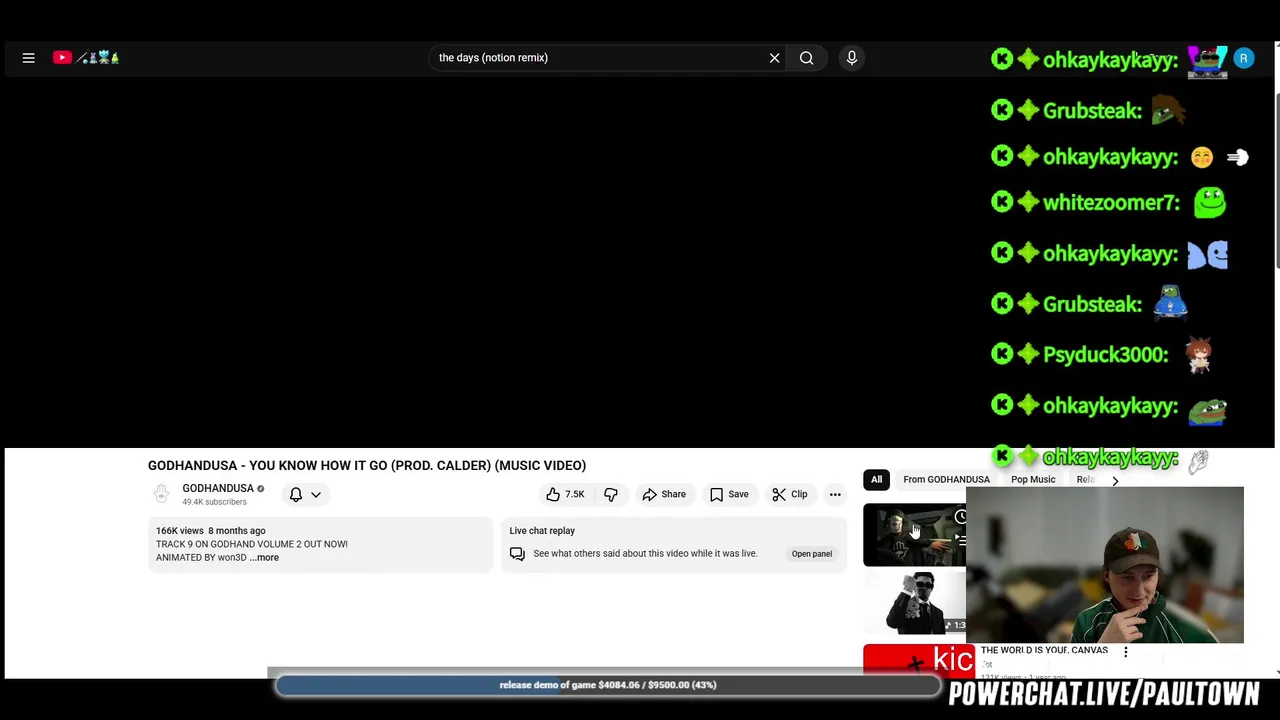Image resolution: width=1280 pixels, height=720 pixels.
Task: Create a Clip of the video
Action: click(x=790, y=494)
